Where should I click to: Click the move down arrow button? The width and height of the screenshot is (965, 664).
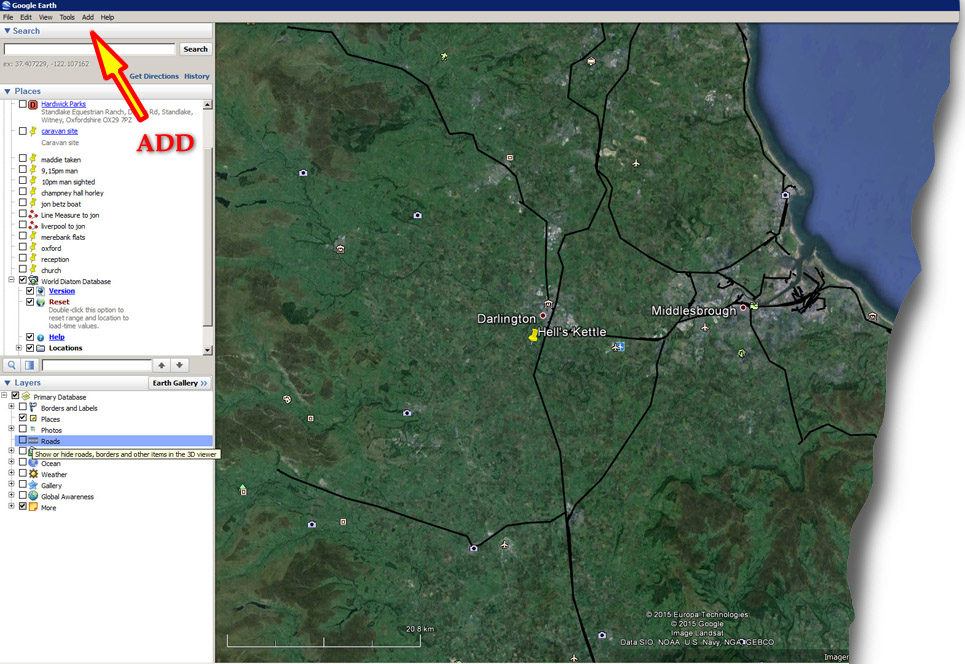click(x=179, y=365)
